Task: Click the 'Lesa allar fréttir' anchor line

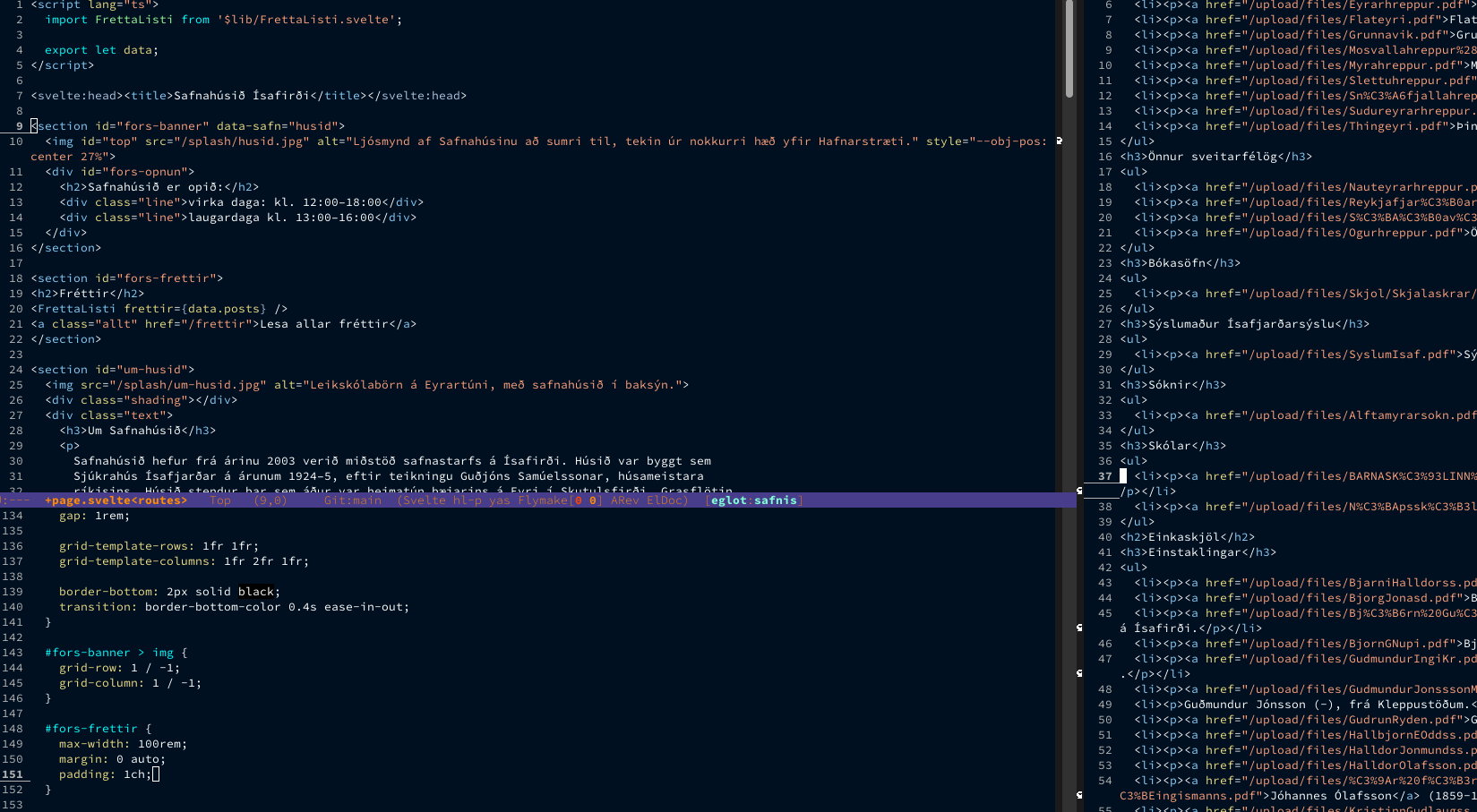Action: click(x=223, y=324)
